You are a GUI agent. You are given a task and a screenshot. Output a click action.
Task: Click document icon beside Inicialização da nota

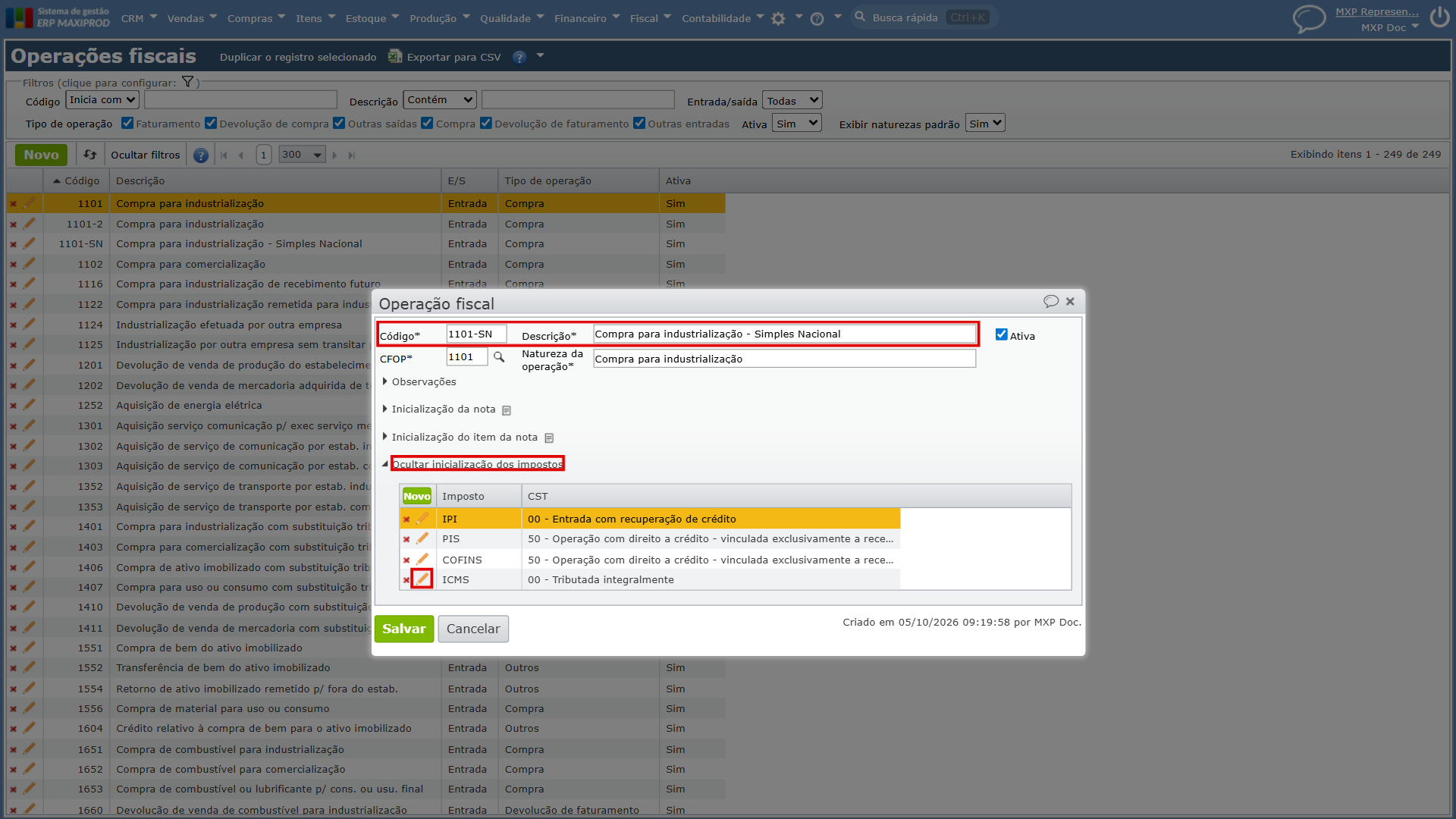507,410
